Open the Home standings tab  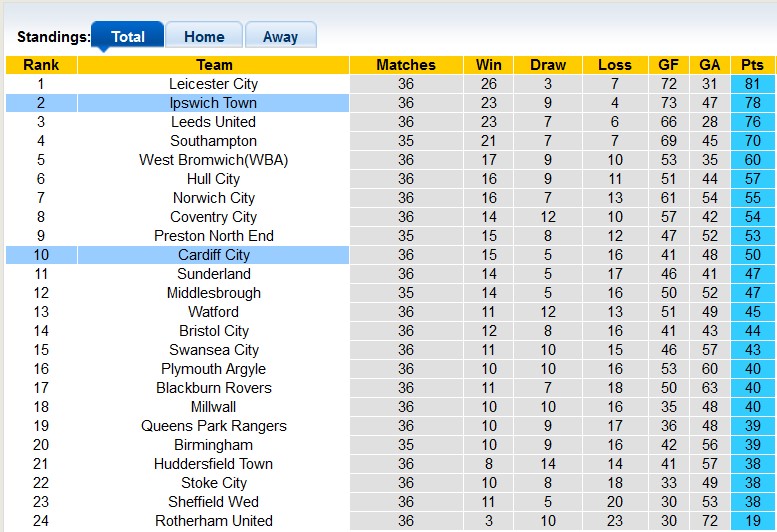tap(204, 37)
